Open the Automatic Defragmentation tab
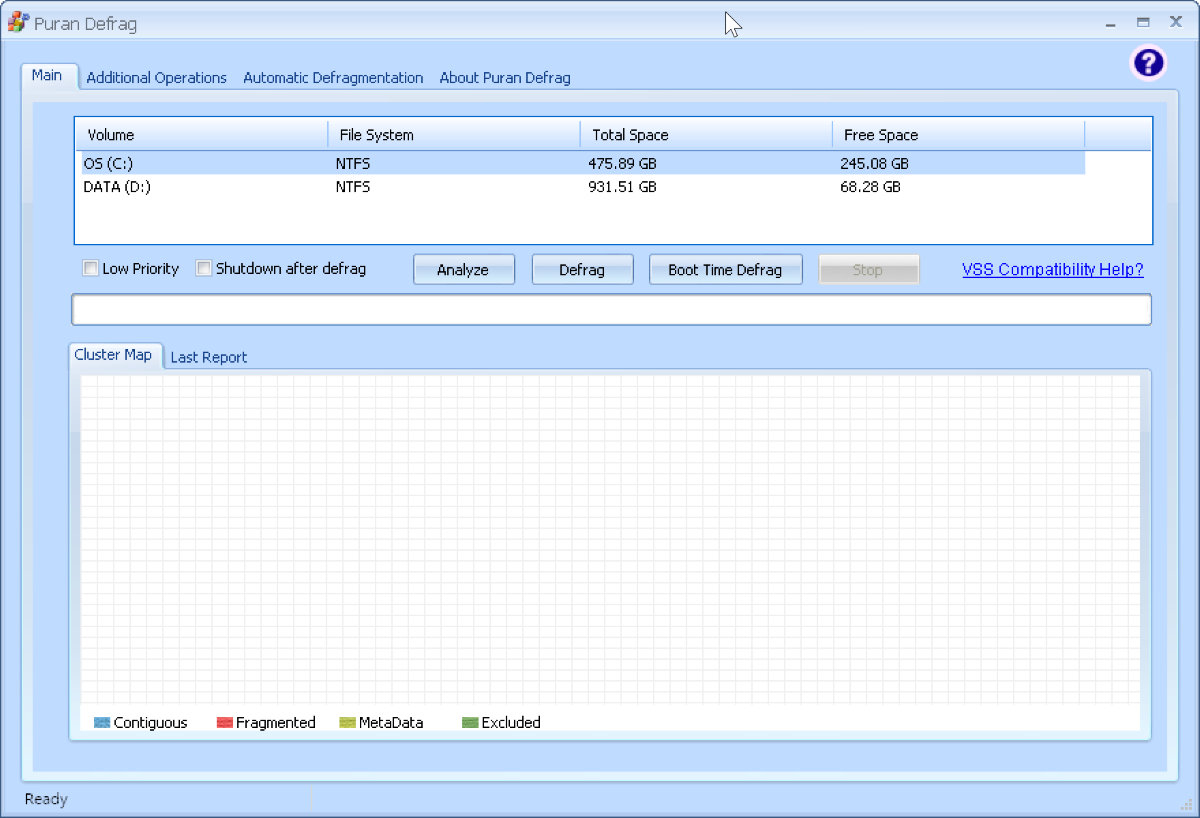The width and height of the screenshot is (1200, 818). (333, 78)
